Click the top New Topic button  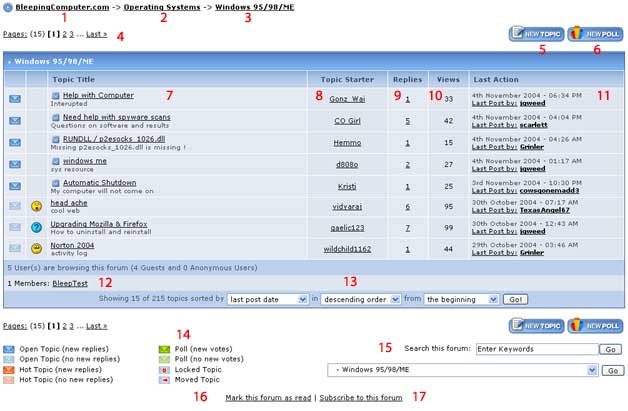click(537, 34)
